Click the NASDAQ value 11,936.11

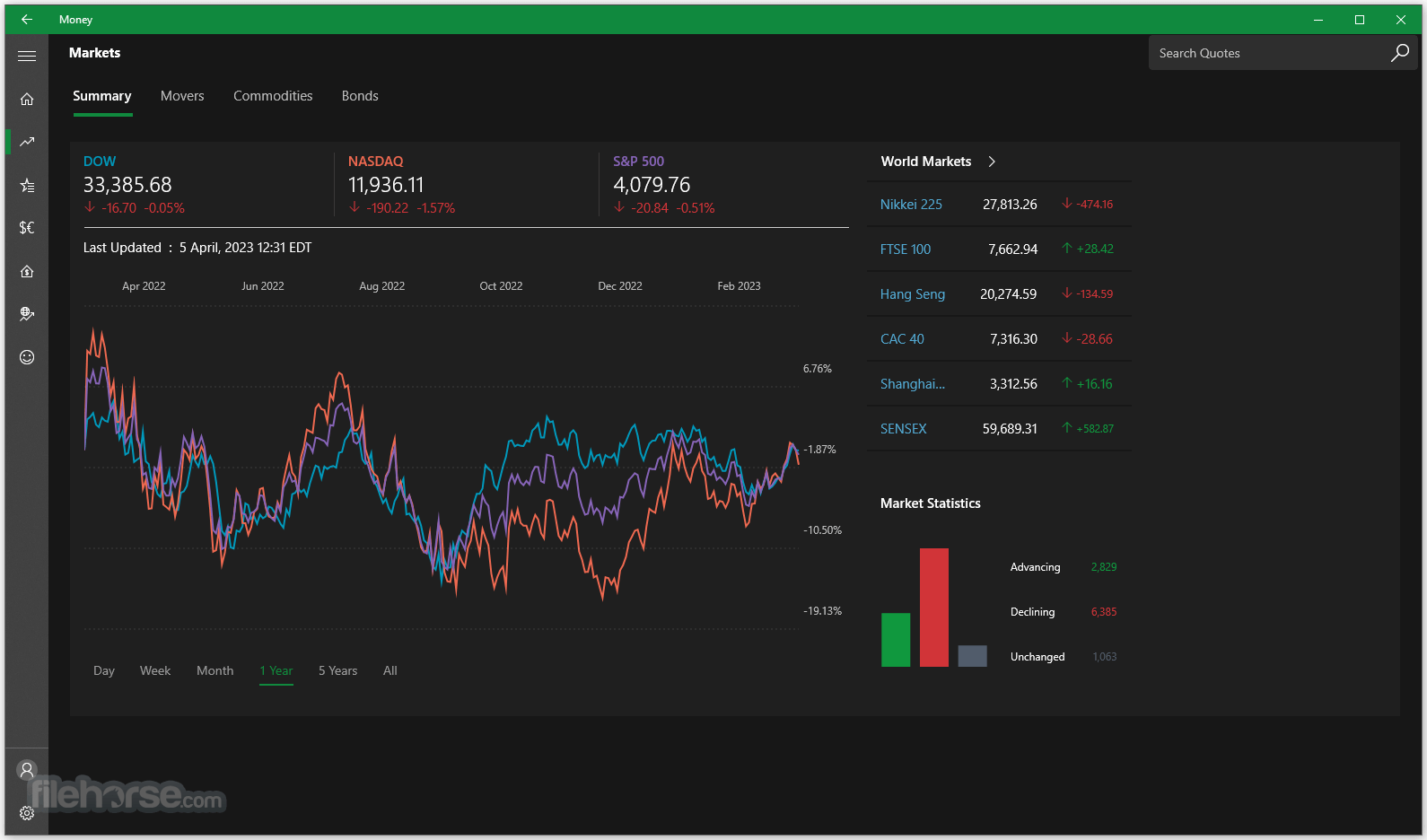coord(386,185)
